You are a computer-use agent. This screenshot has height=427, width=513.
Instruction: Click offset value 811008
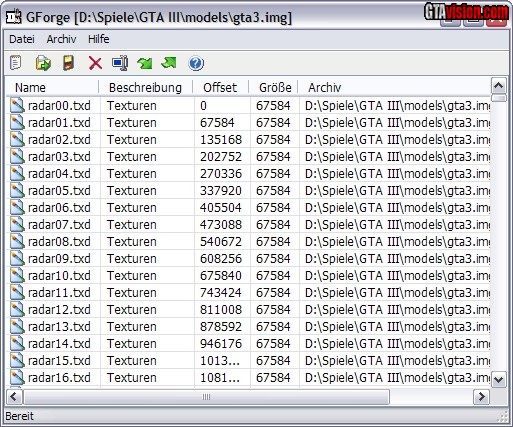click(x=221, y=310)
